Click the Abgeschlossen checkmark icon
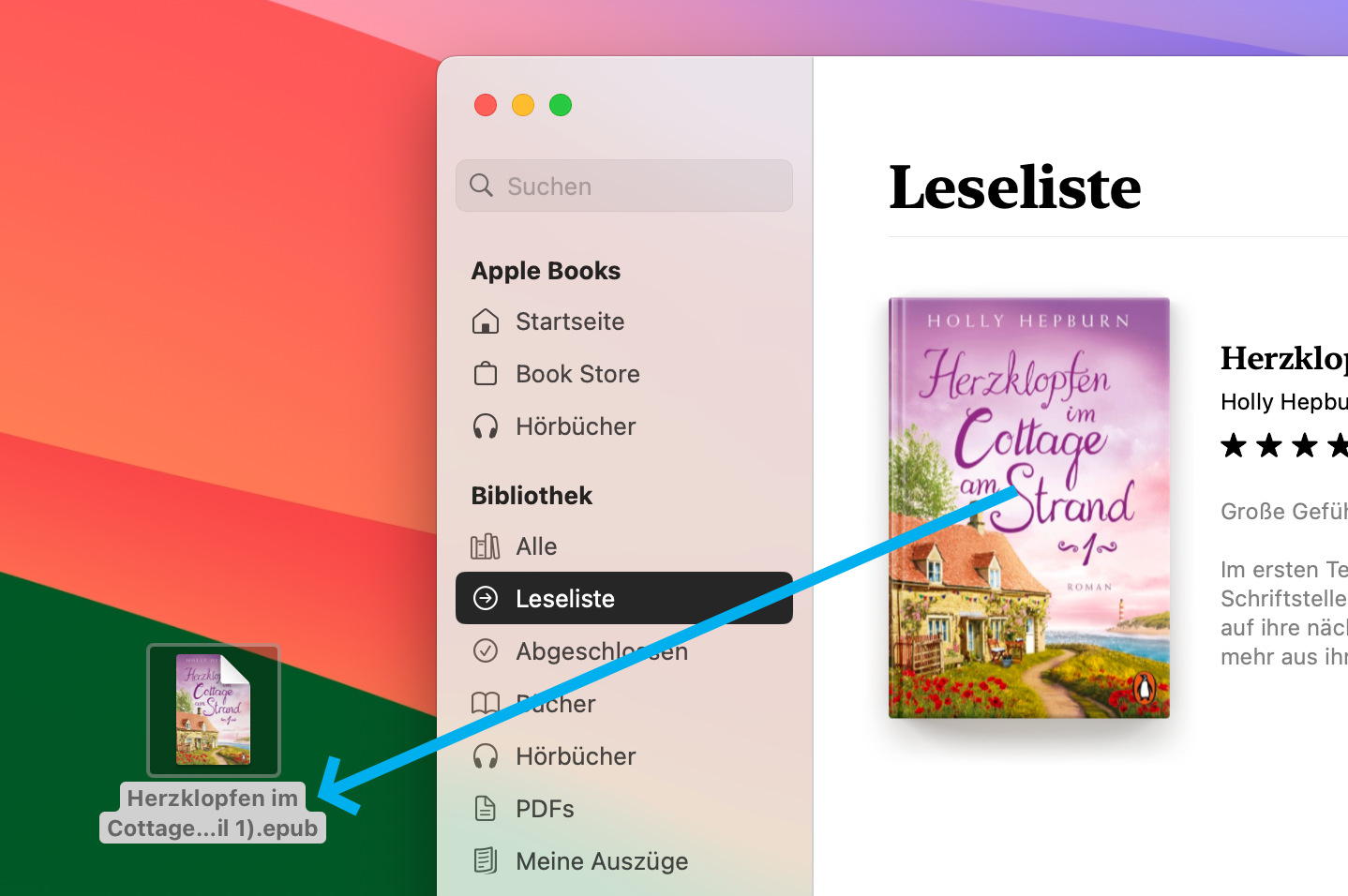Image resolution: width=1348 pixels, height=896 pixels. coord(486,650)
